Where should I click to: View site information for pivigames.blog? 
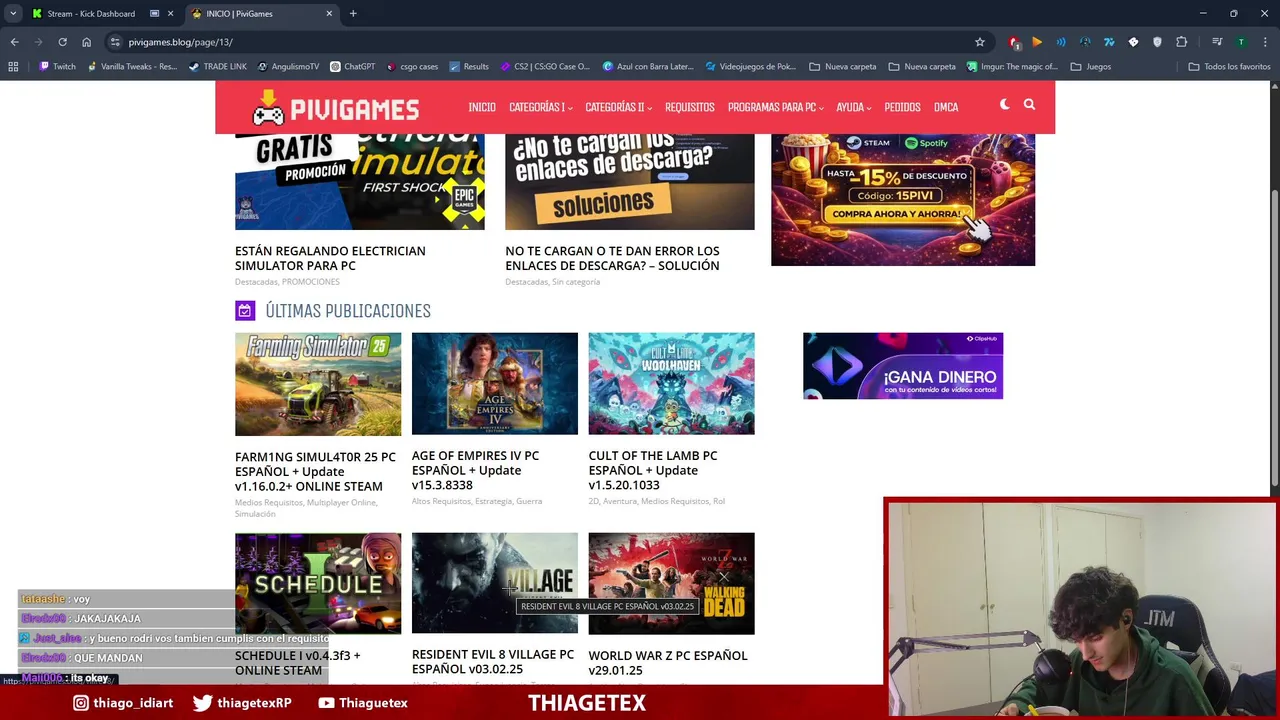[x=115, y=42]
